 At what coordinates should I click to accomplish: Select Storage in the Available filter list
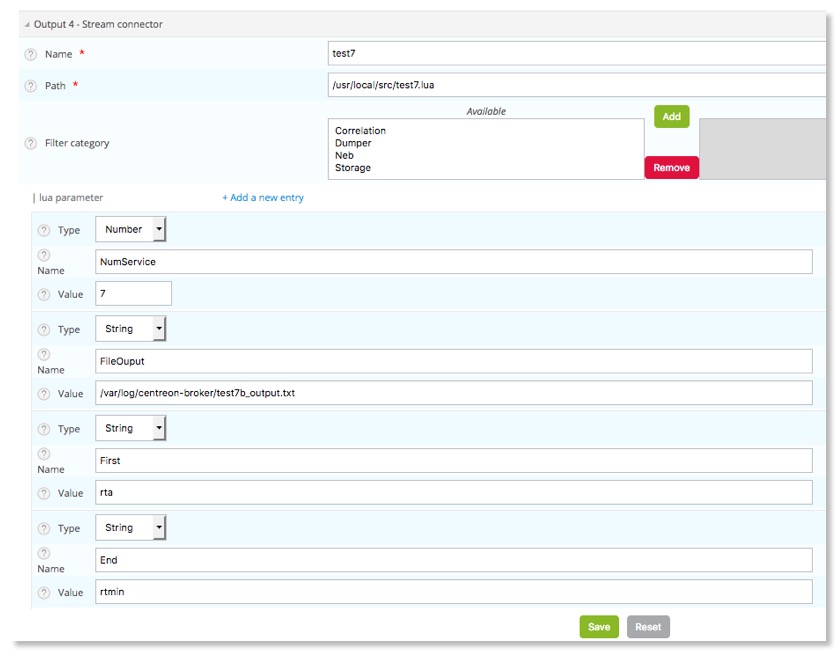(353, 168)
